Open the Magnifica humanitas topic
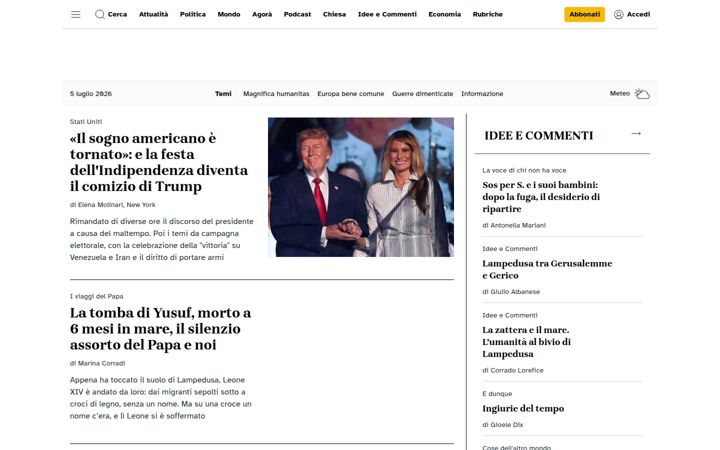 276,94
